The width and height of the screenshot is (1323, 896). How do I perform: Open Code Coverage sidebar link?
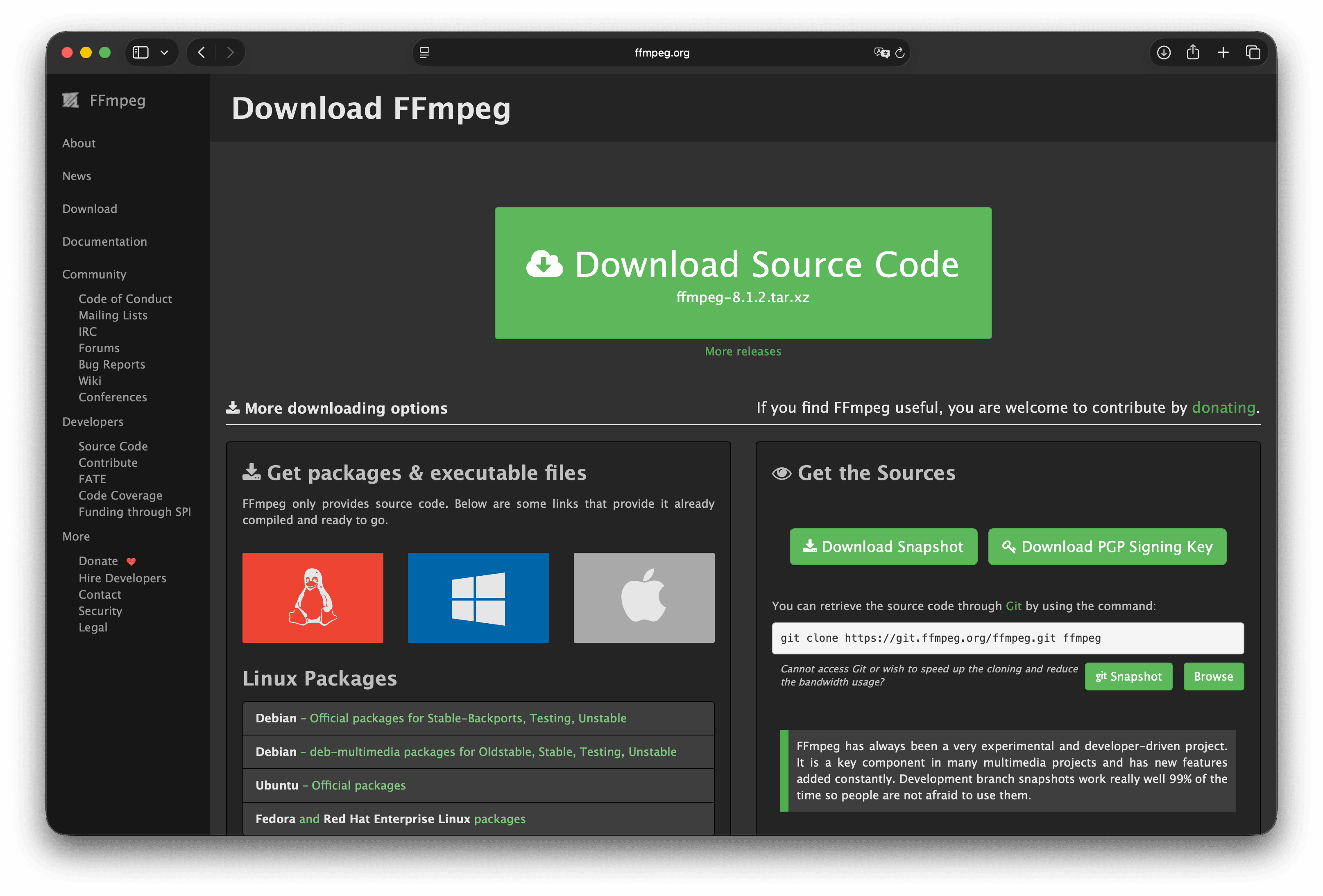pos(120,495)
